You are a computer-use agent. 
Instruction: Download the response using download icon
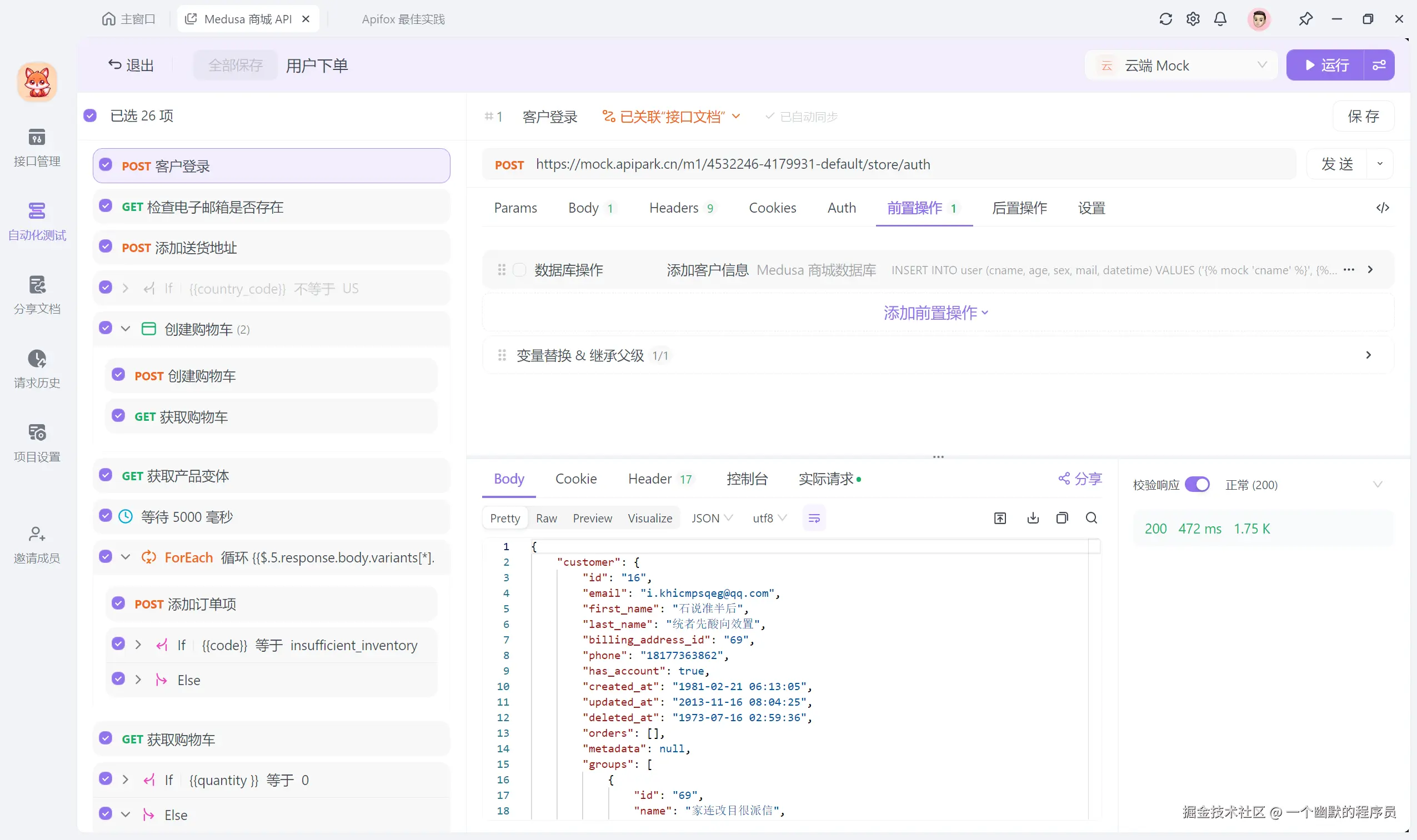click(x=1033, y=518)
